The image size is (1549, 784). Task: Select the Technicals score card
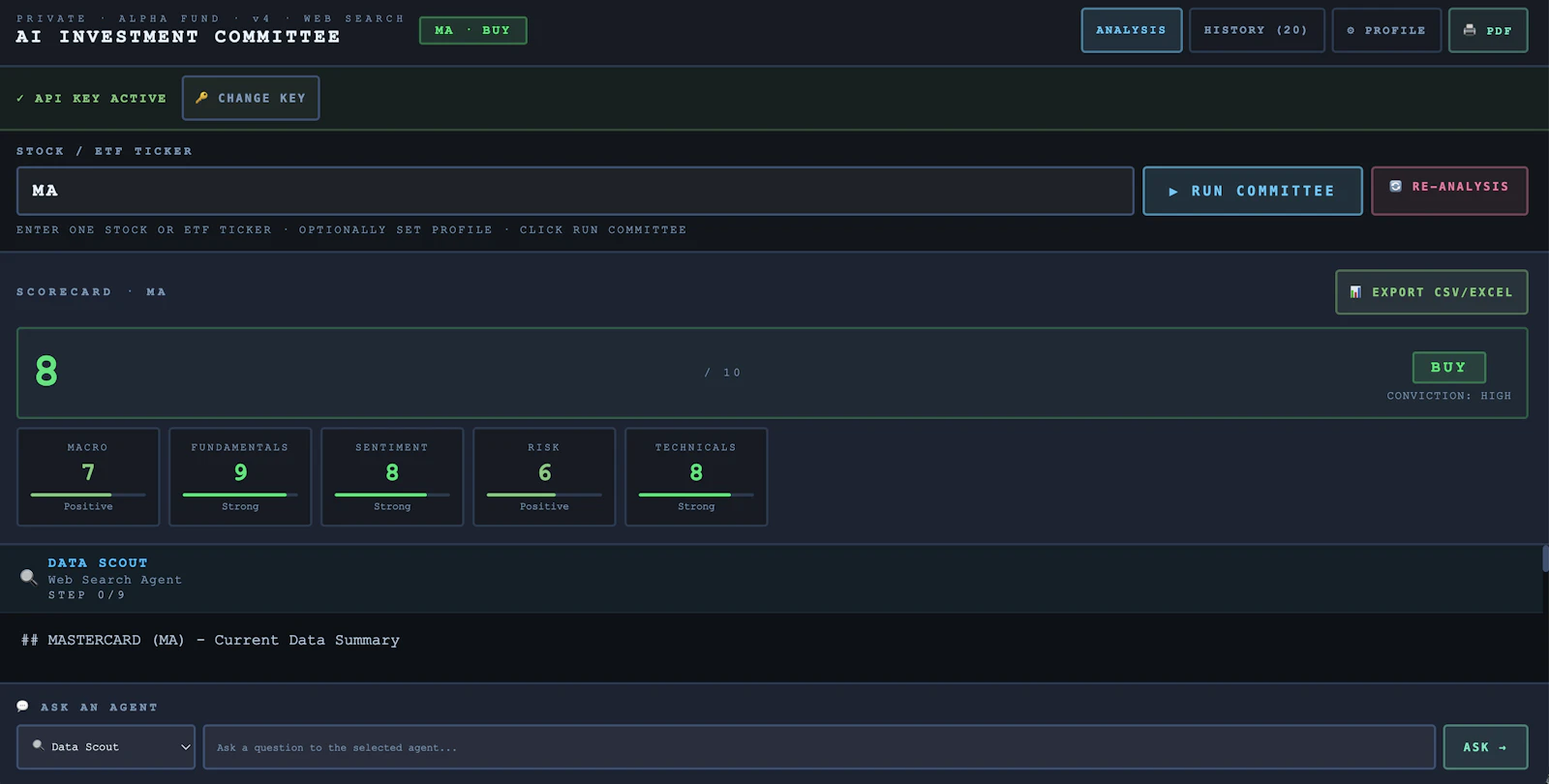[696, 477]
